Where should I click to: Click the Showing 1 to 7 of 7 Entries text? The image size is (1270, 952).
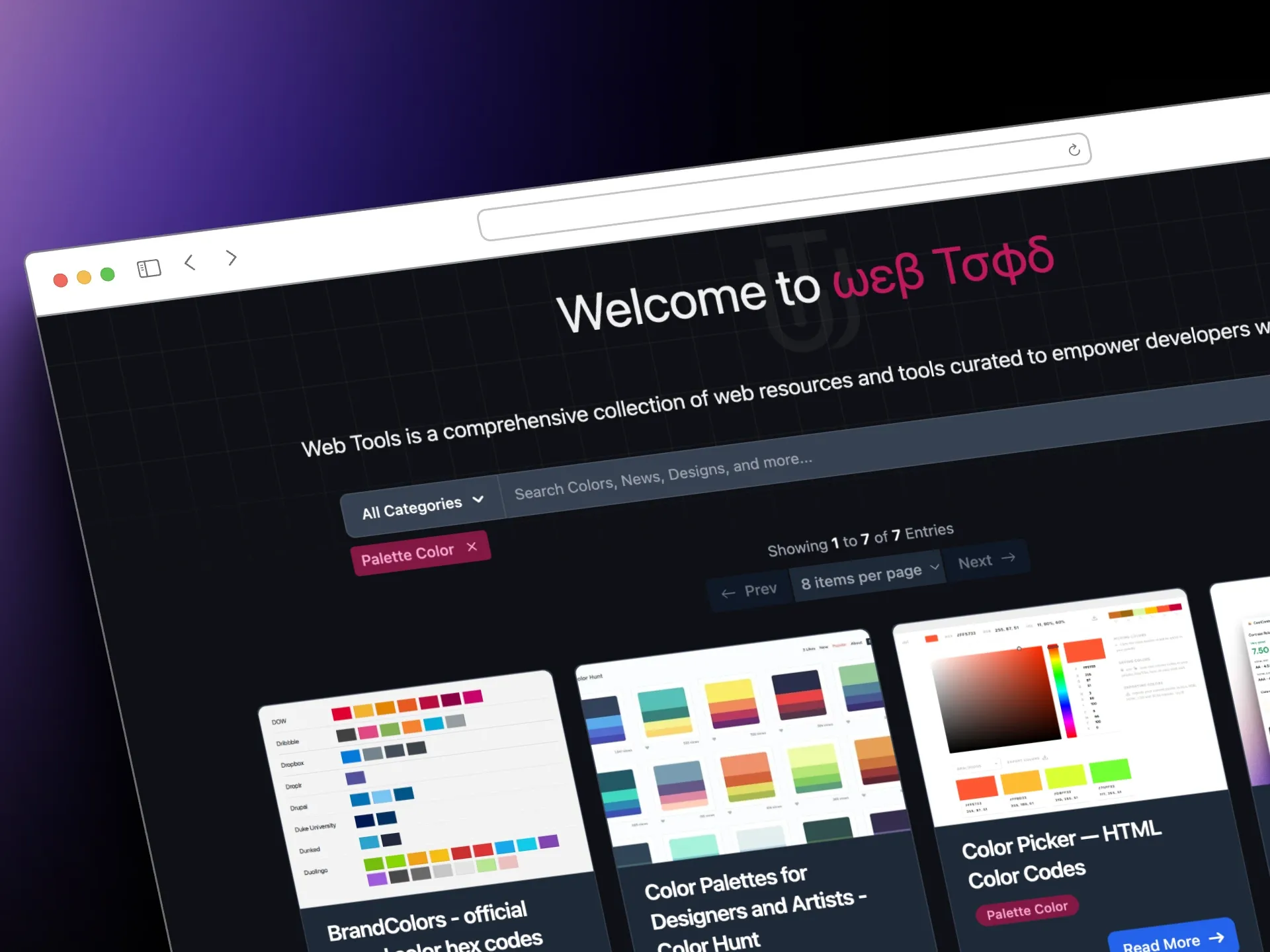pyautogui.click(x=860, y=539)
